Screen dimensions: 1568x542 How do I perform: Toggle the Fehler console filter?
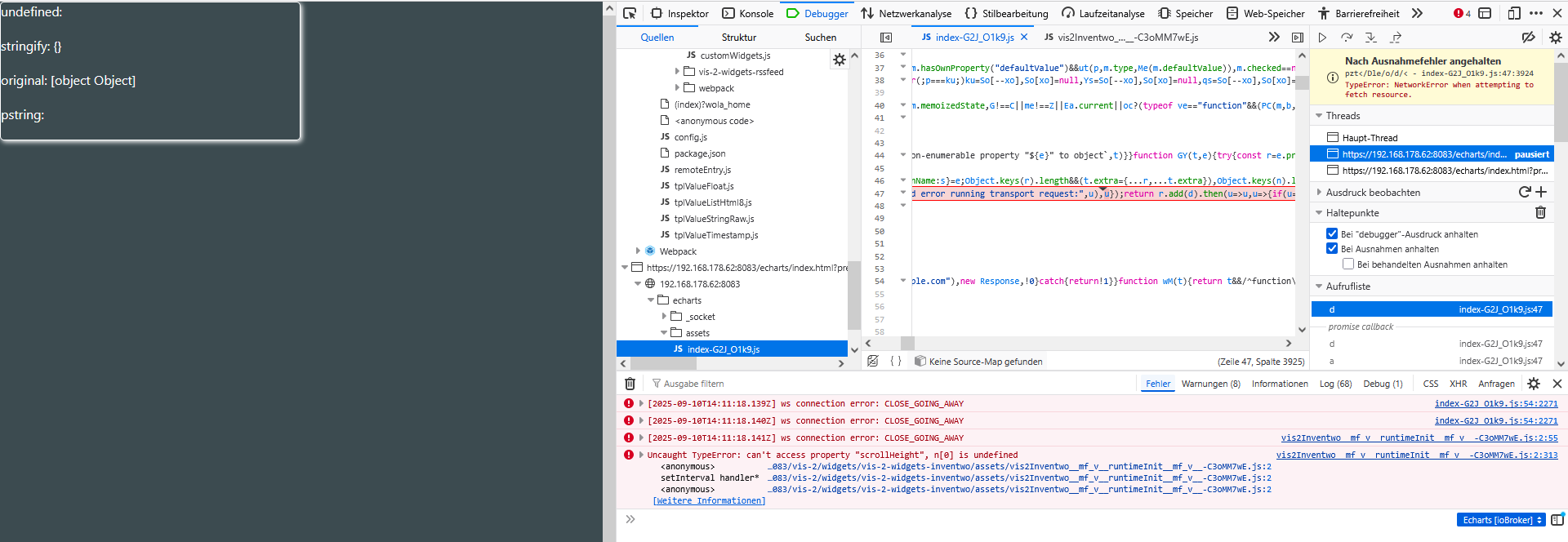(x=1158, y=384)
